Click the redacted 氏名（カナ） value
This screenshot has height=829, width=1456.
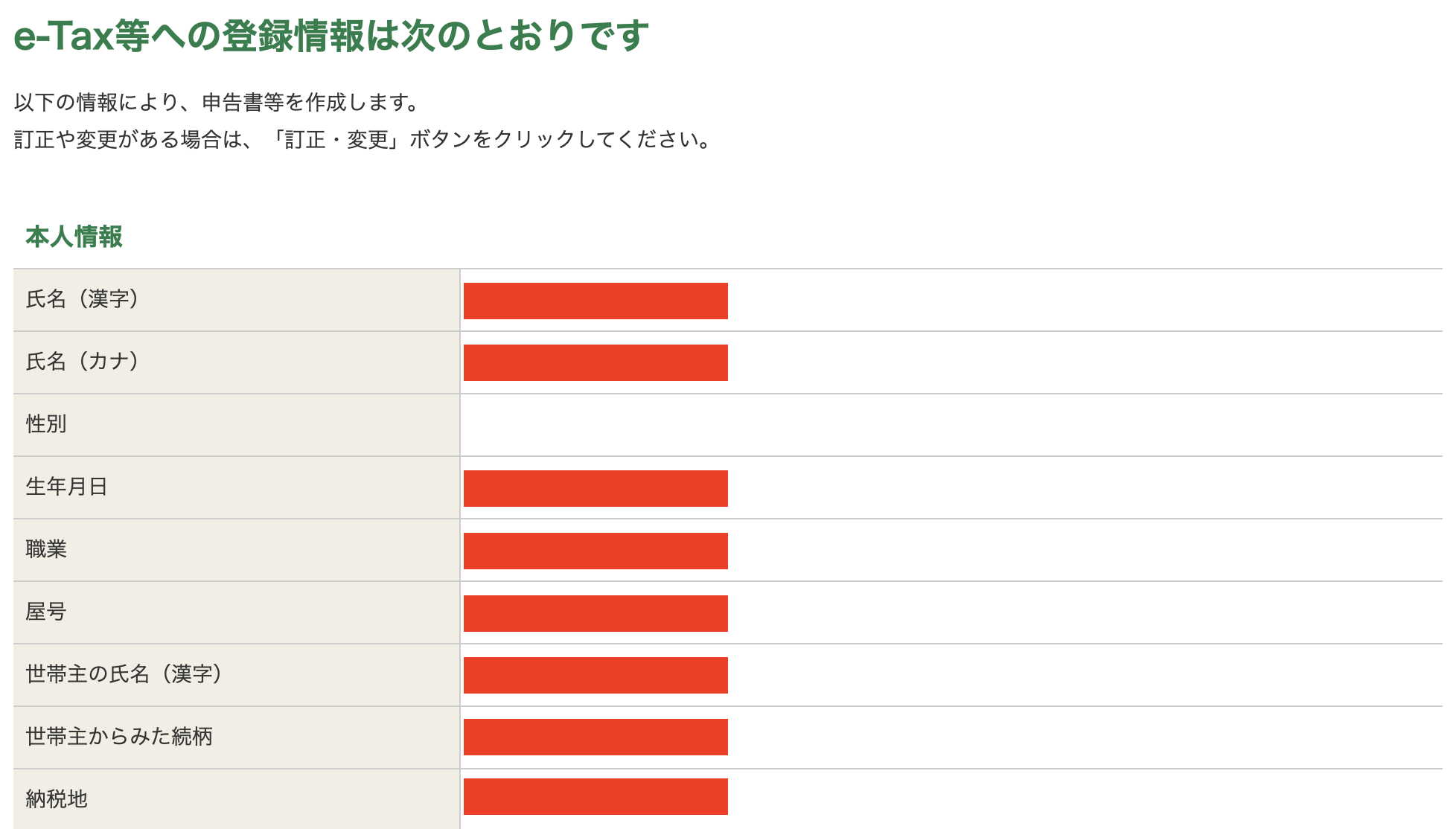tap(596, 362)
